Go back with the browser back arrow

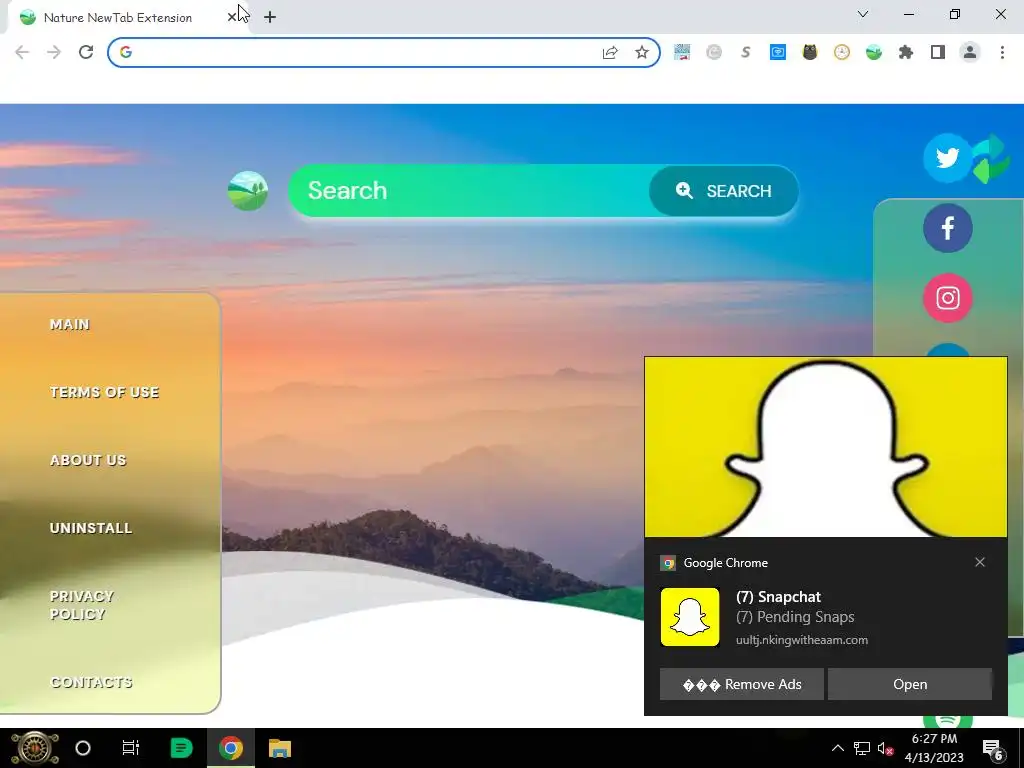coord(22,52)
